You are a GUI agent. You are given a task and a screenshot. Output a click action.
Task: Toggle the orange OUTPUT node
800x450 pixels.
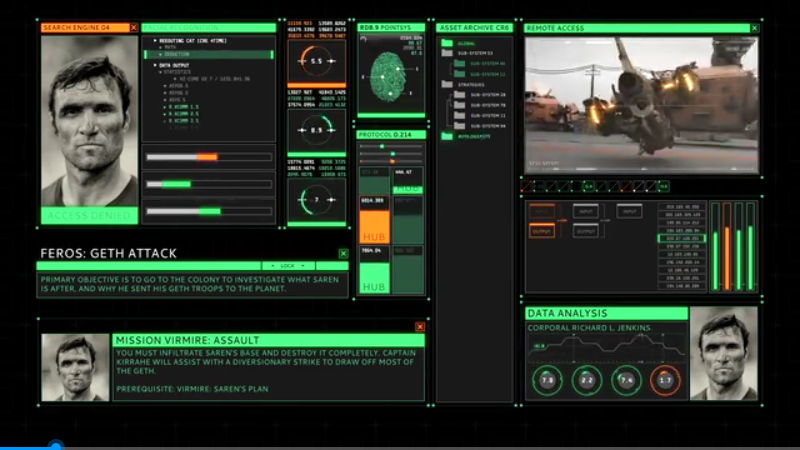[x=541, y=231]
